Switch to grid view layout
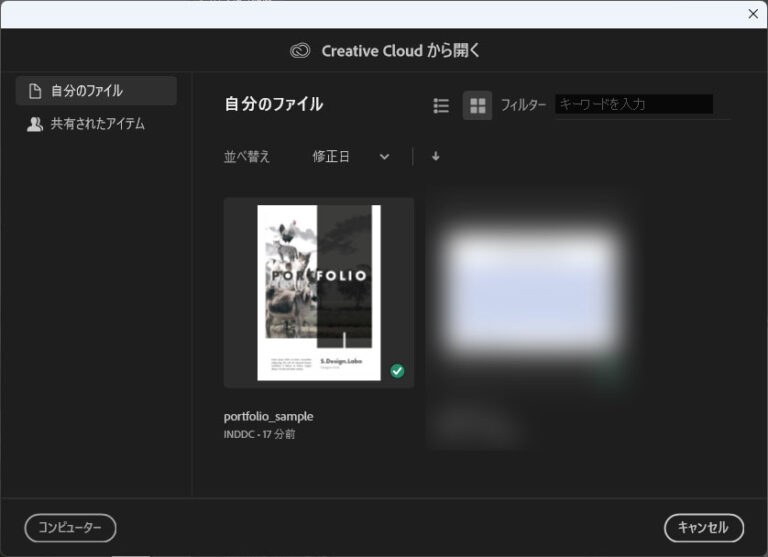Image resolution: width=768 pixels, height=557 pixels. 477,105
